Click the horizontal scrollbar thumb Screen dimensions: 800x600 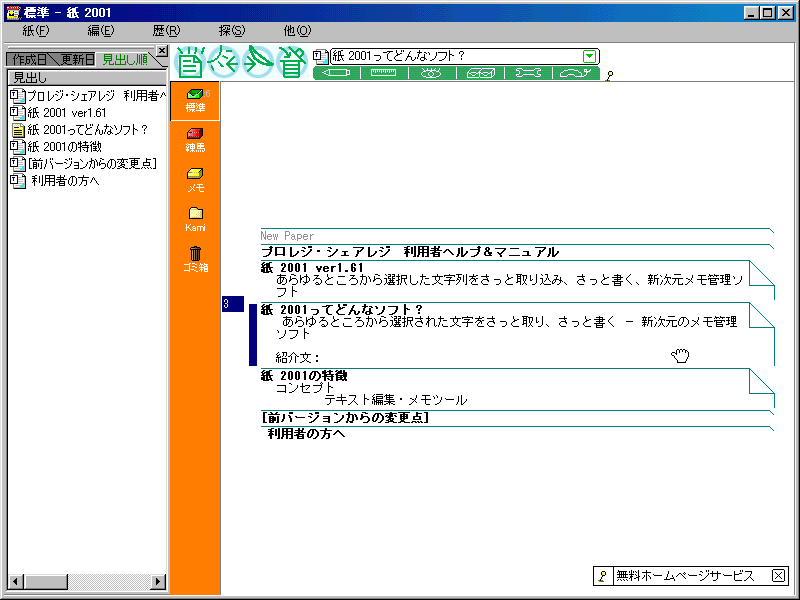tap(45, 581)
